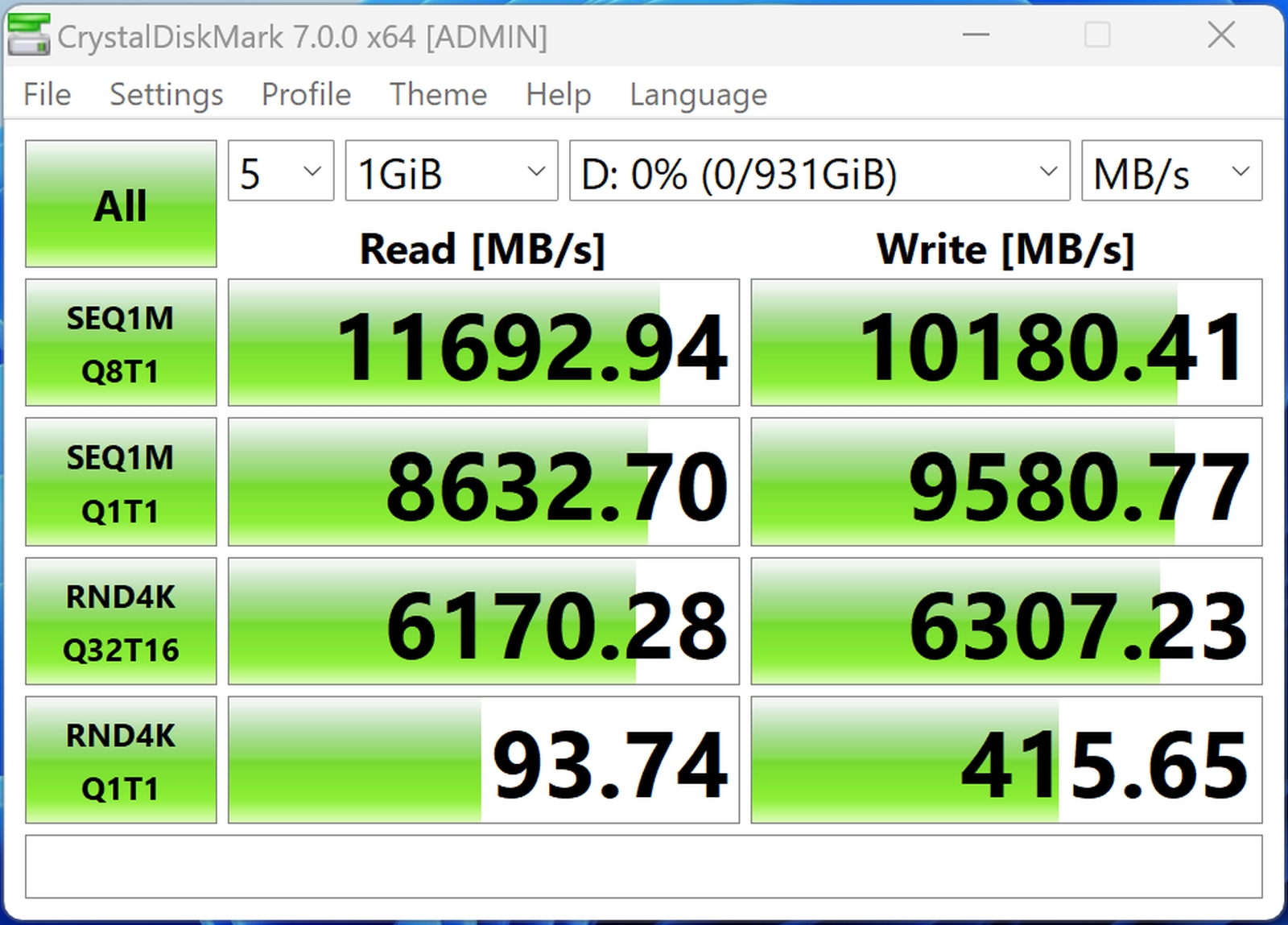Screen dimensions: 1288x925
Task: Click the empty comment field at the bottom
Action: coord(644,866)
